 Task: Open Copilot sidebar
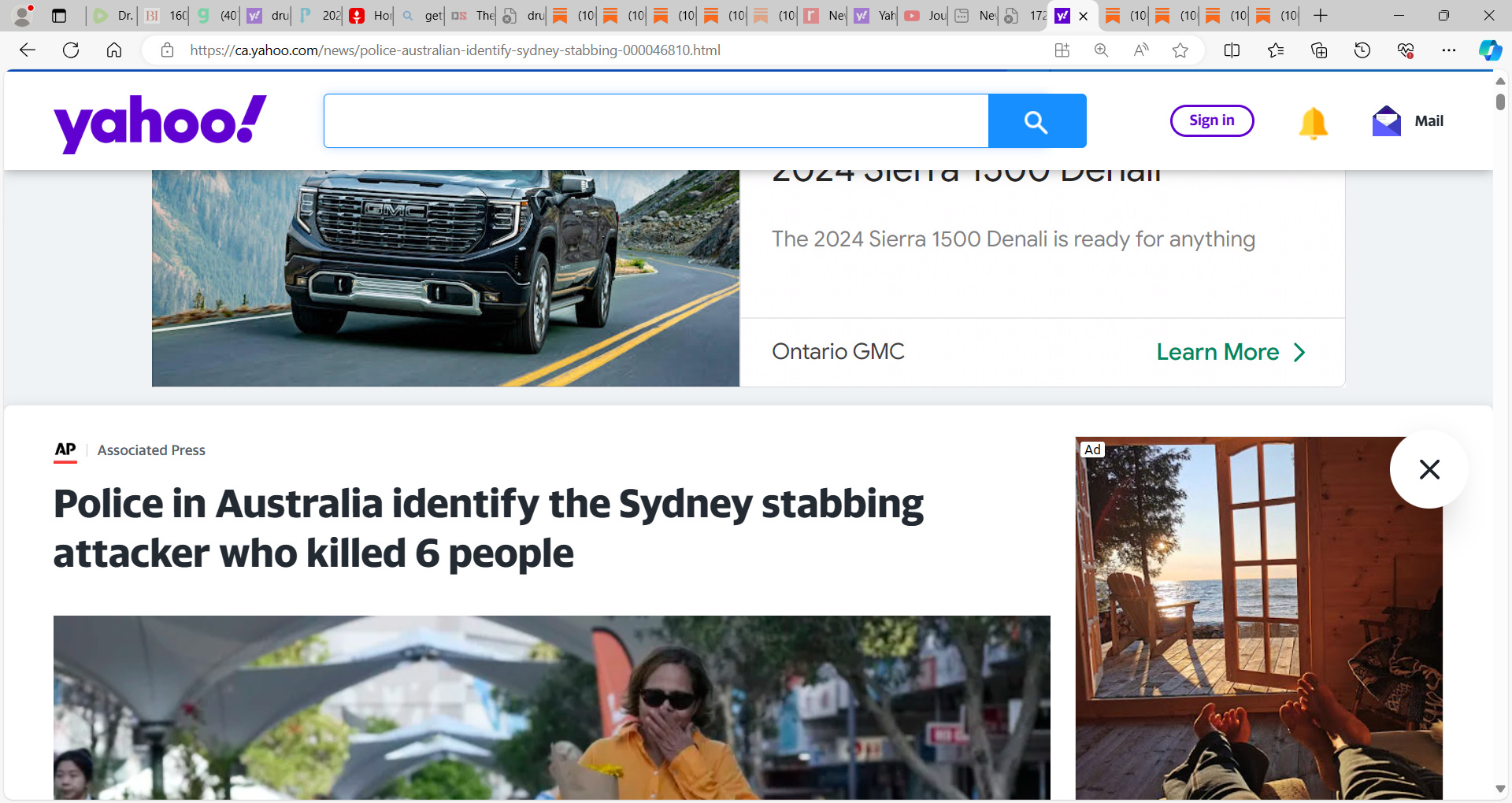point(1490,50)
